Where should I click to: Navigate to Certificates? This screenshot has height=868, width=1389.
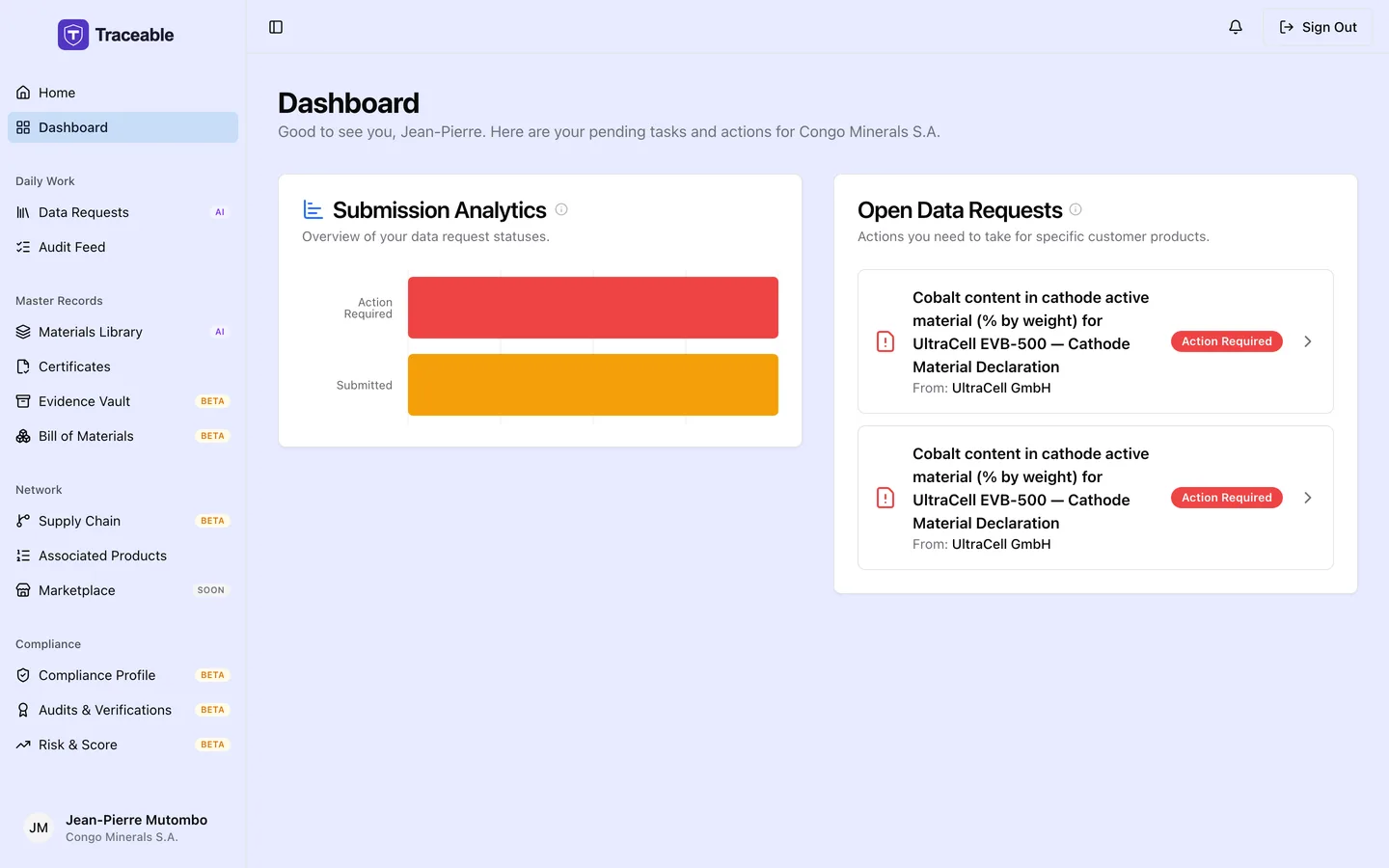(x=123, y=366)
